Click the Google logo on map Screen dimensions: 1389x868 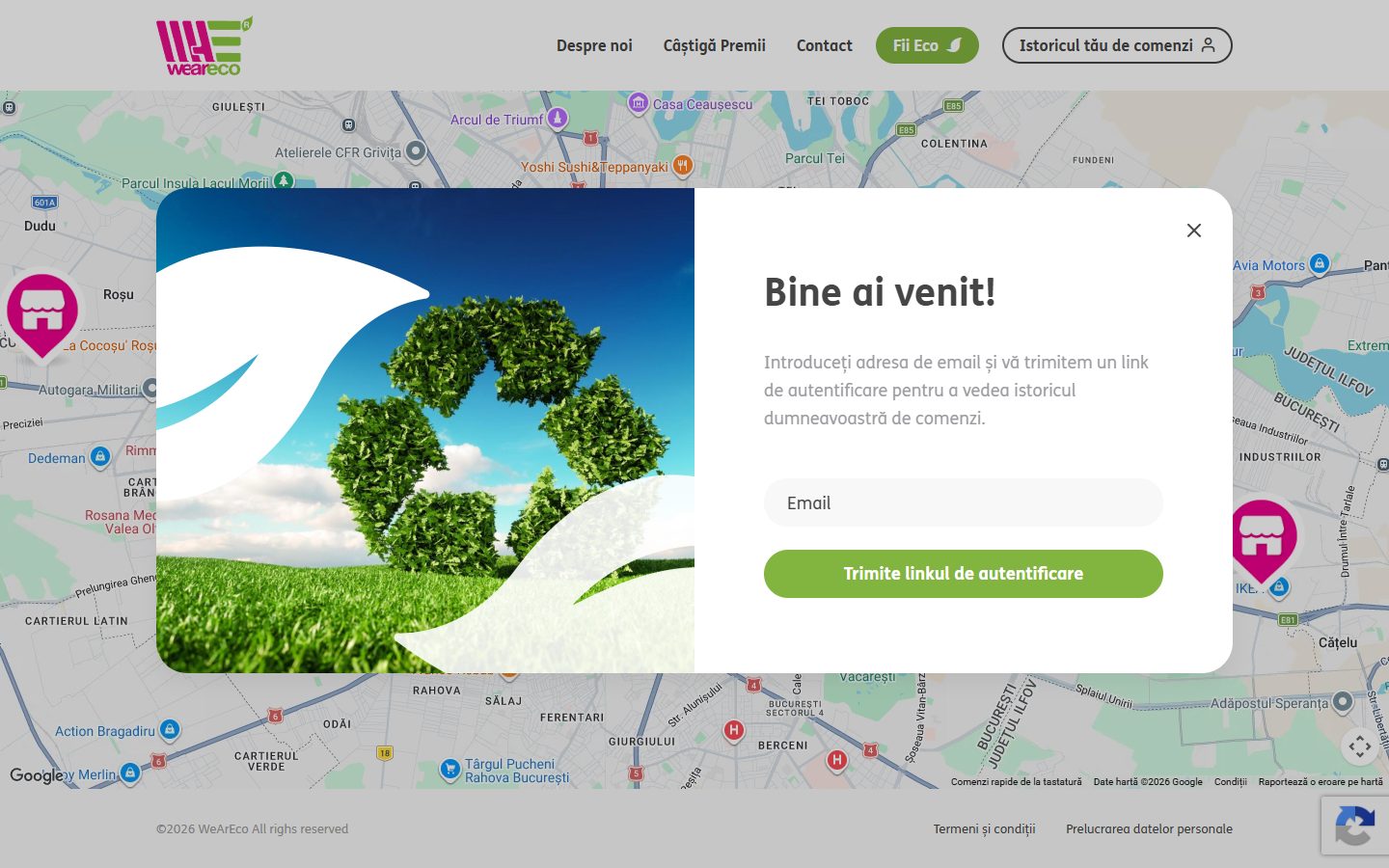point(36,775)
